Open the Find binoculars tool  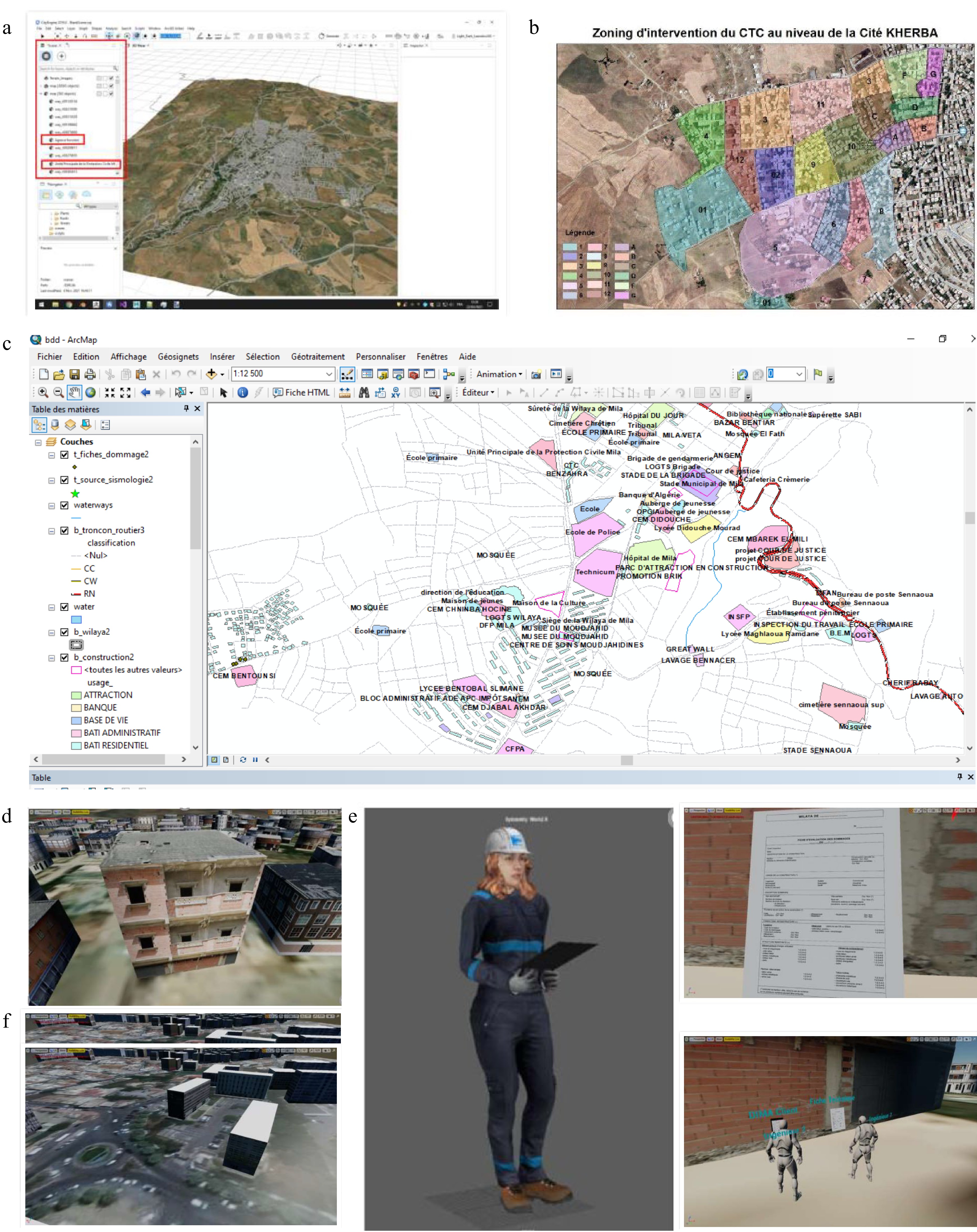click(364, 392)
